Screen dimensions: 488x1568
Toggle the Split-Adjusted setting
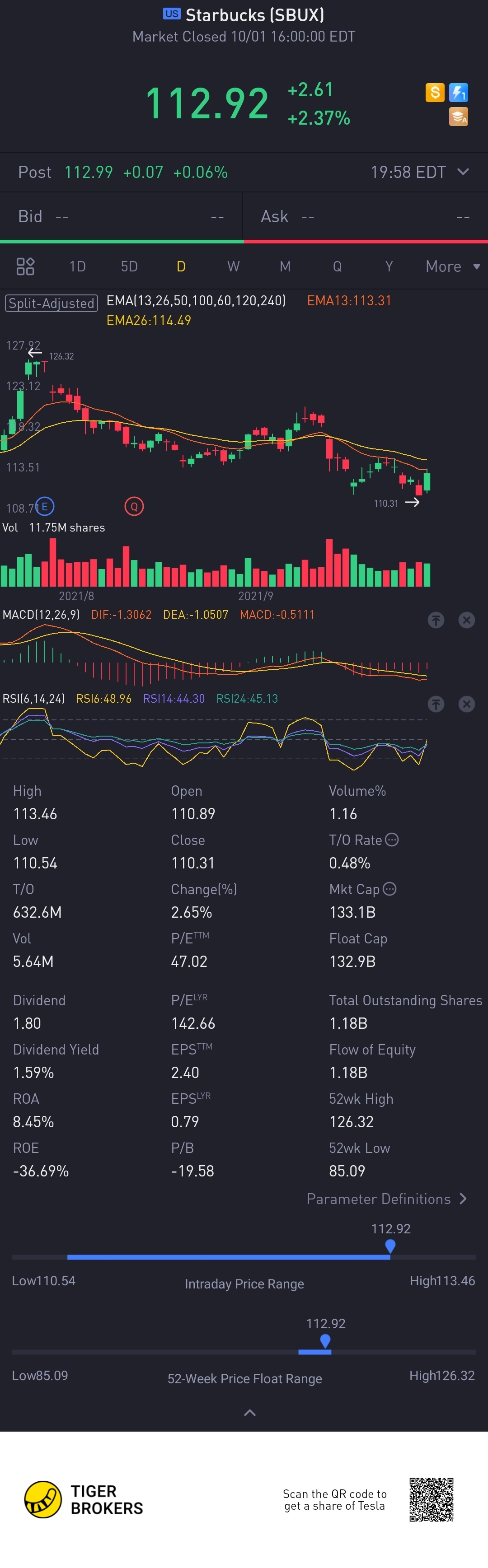pos(52,303)
